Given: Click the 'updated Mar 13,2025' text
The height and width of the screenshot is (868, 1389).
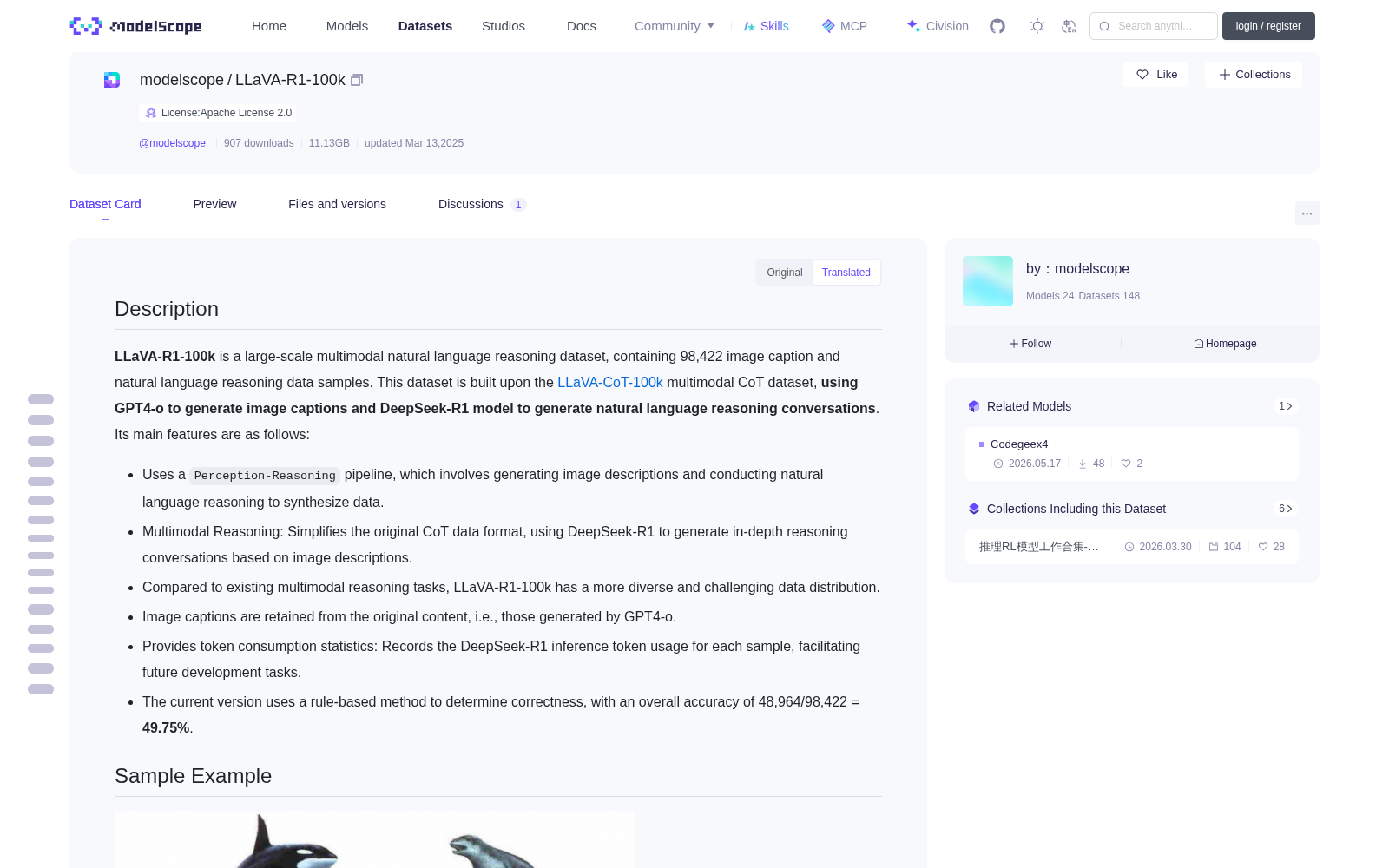Looking at the screenshot, I should point(414,143).
